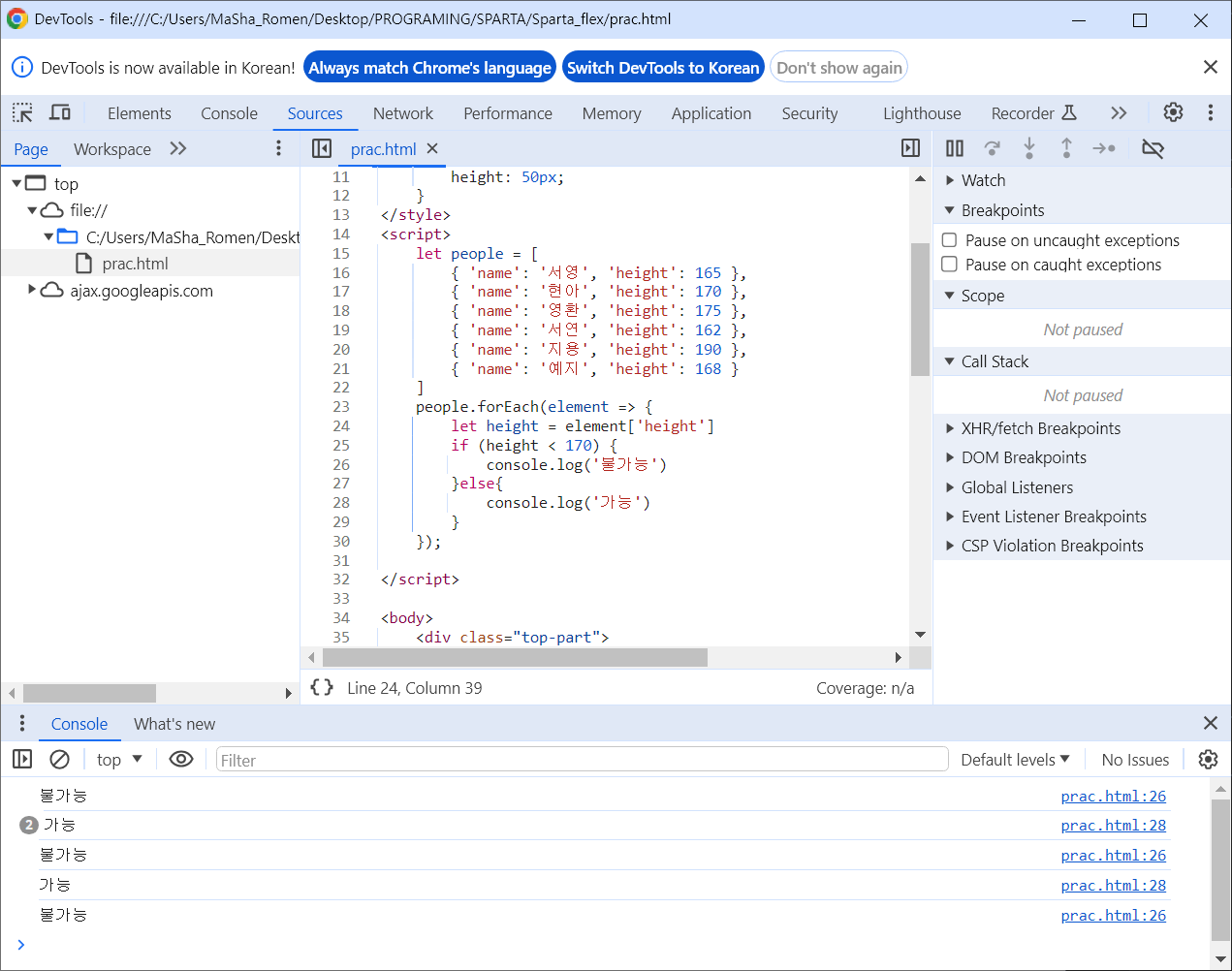
Task: Enable Pause on uncaught exceptions
Action: coord(949,239)
